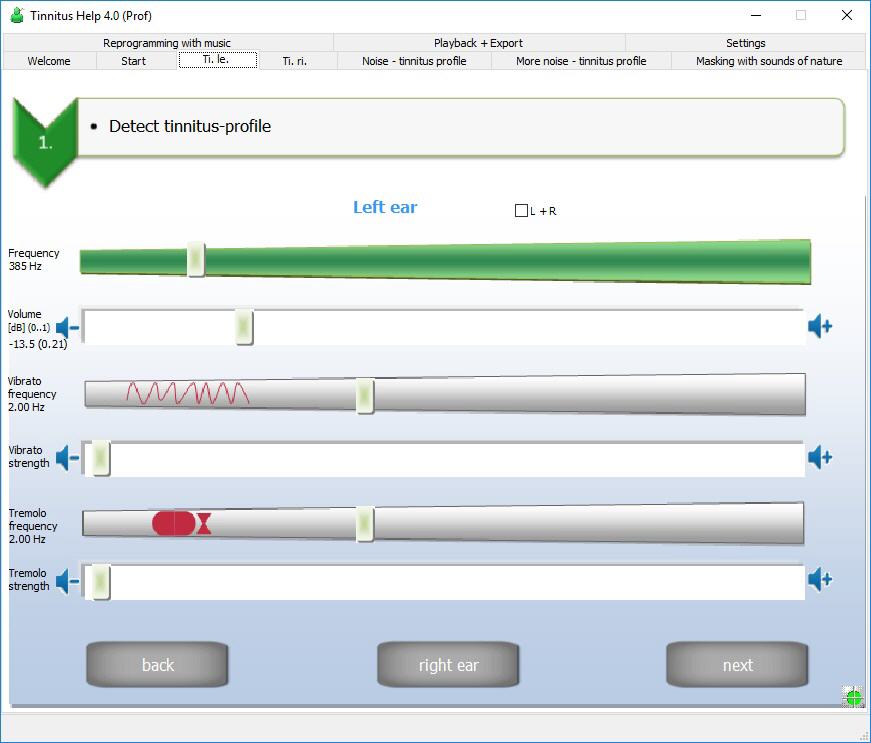Enable the L + R checkbox
This screenshot has width=871, height=743.
tap(521, 211)
